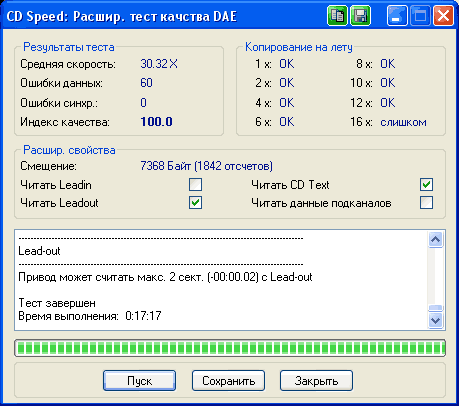Click the copy results icon in title bar

(x=337, y=16)
